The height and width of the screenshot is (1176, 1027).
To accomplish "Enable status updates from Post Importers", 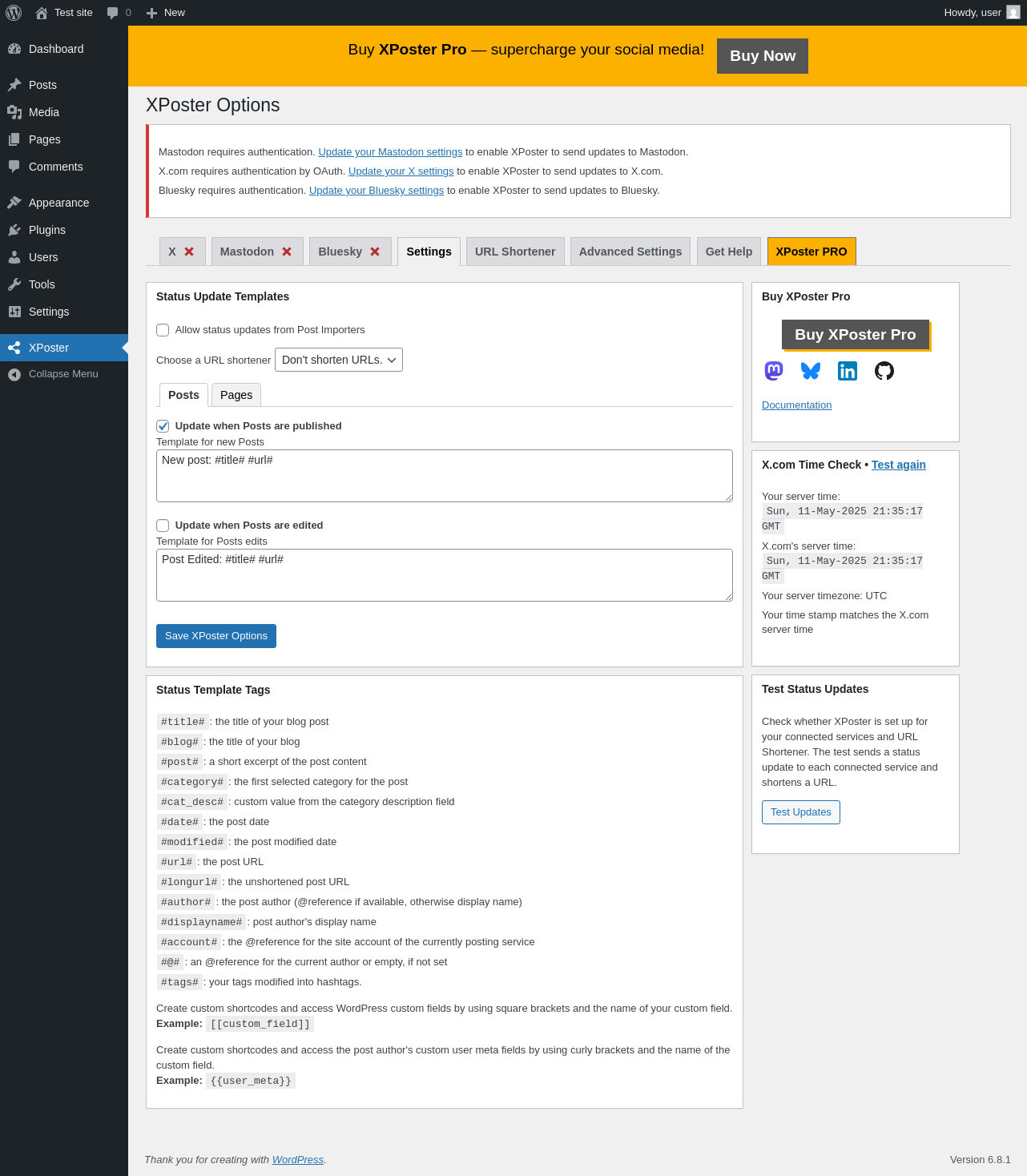I will (x=163, y=330).
